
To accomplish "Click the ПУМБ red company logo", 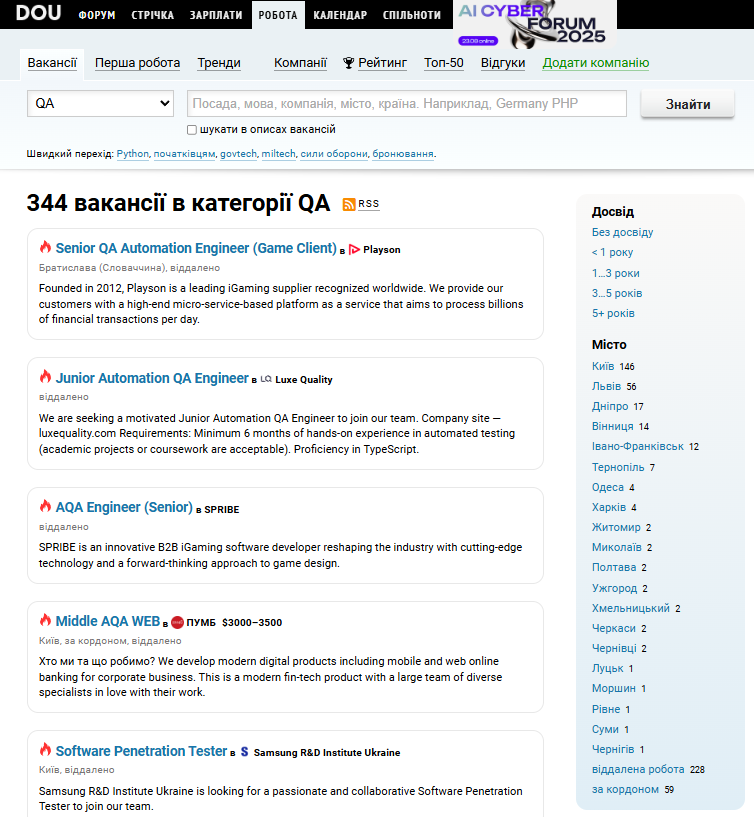I will point(177,622).
